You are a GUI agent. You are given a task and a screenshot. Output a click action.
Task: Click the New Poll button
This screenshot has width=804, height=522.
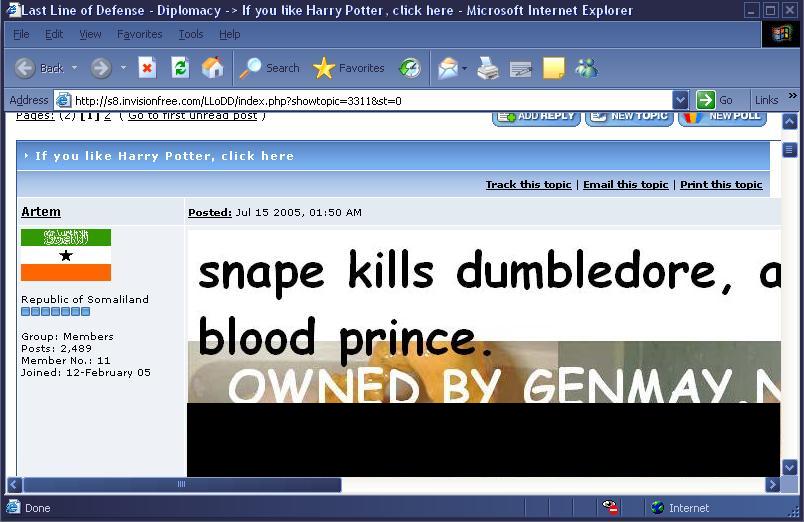pyautogui.click(x=722, y=117)
